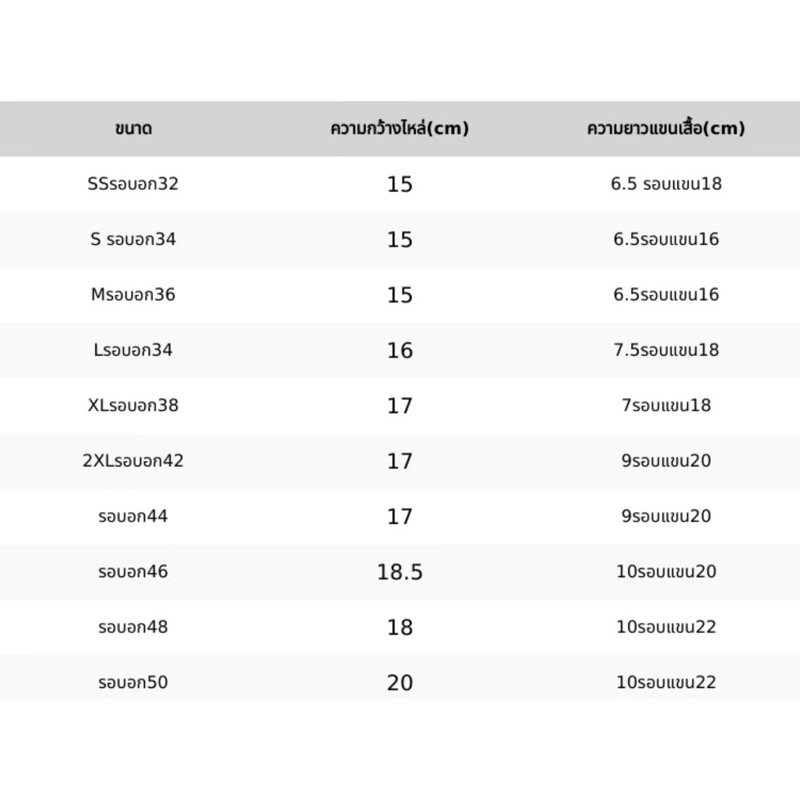
Task: Click the 7.5รอบแขน18 sleeve cell
Action: [x=666, y=350]
